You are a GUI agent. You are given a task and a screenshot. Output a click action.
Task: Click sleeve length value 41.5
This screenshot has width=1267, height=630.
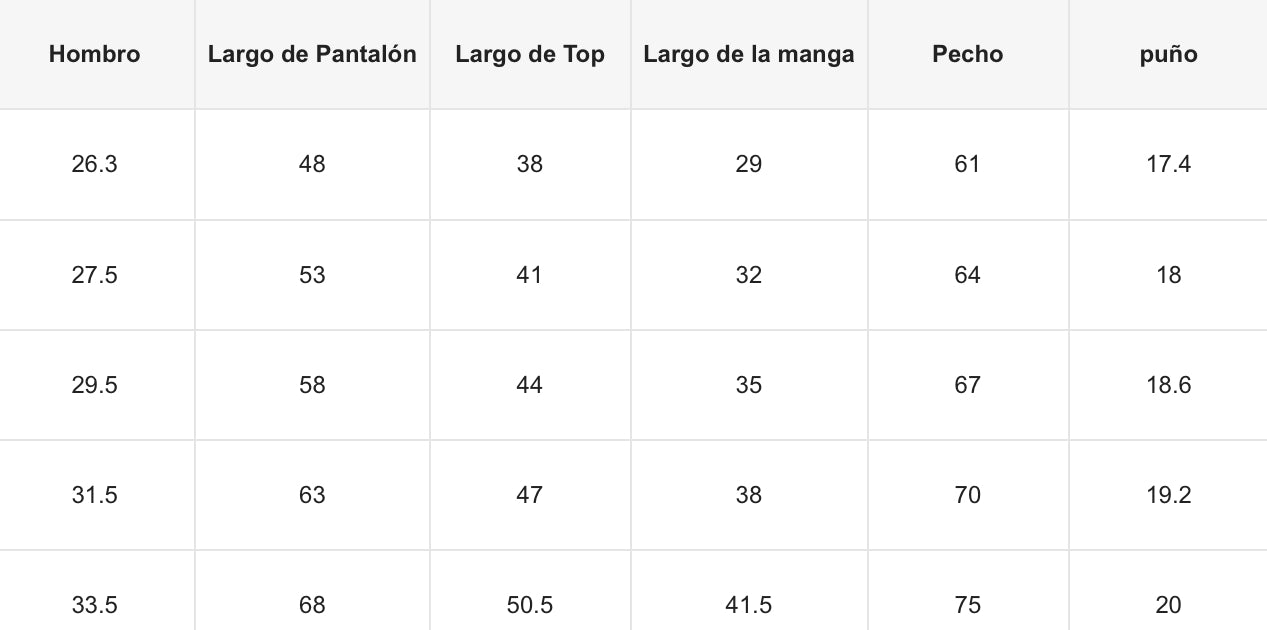coord(749,605)
